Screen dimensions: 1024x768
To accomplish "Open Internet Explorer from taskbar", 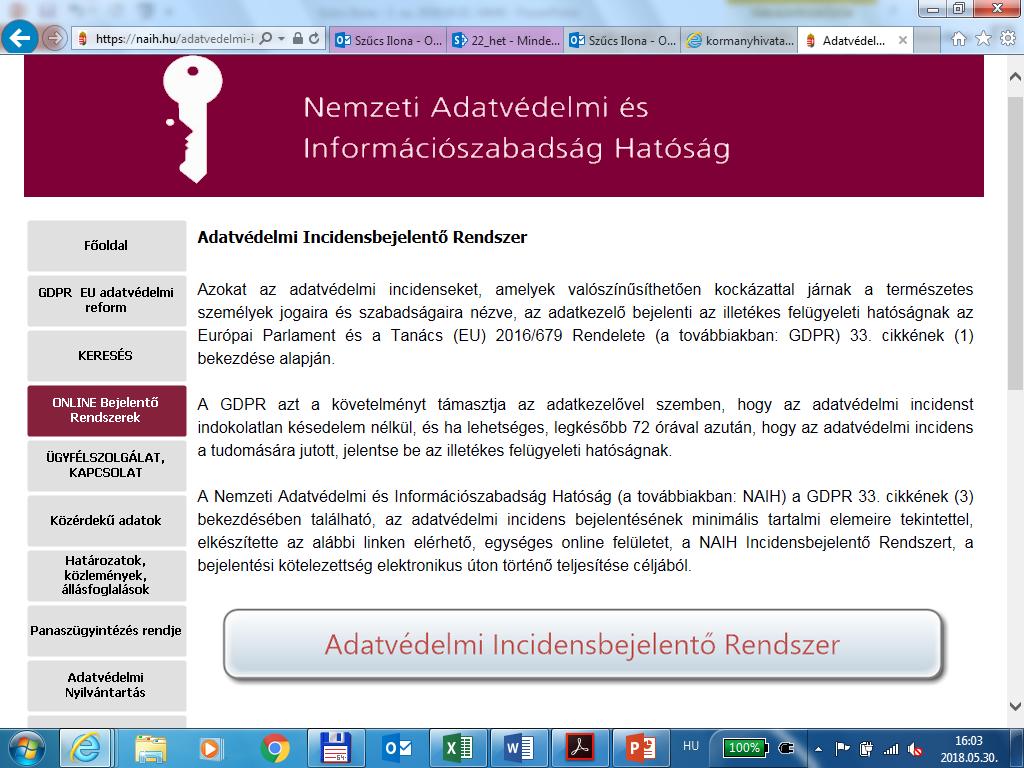I will 86,748.
